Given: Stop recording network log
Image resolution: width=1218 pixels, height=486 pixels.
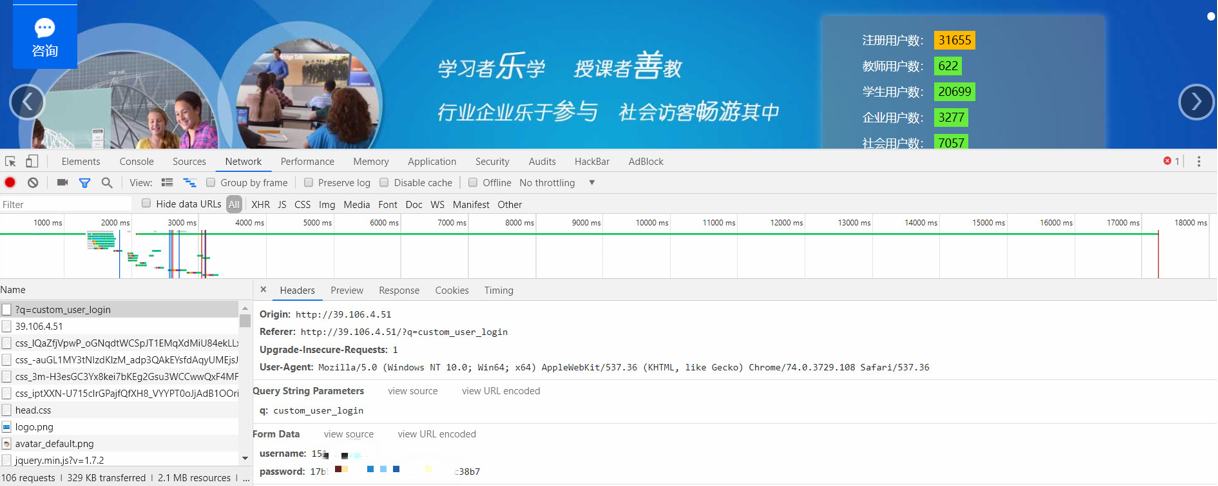Looking at the screenshot, I should 11,183.
